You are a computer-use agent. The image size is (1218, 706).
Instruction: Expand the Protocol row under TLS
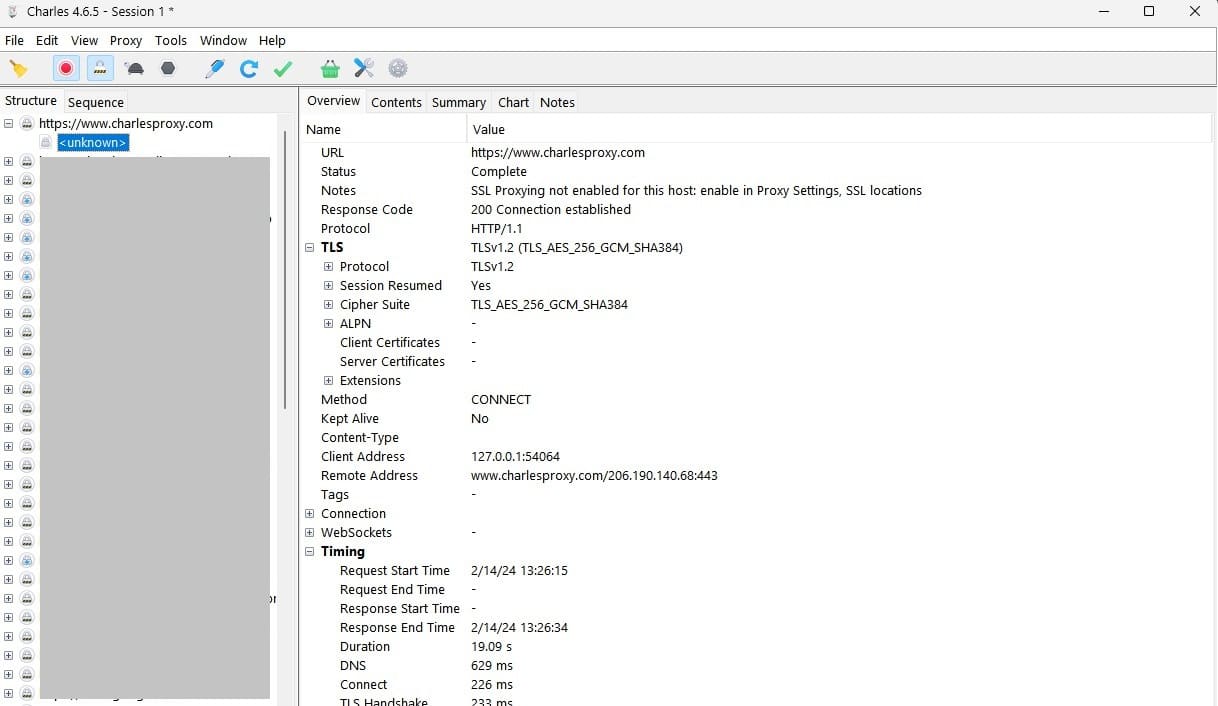(328, 267)
